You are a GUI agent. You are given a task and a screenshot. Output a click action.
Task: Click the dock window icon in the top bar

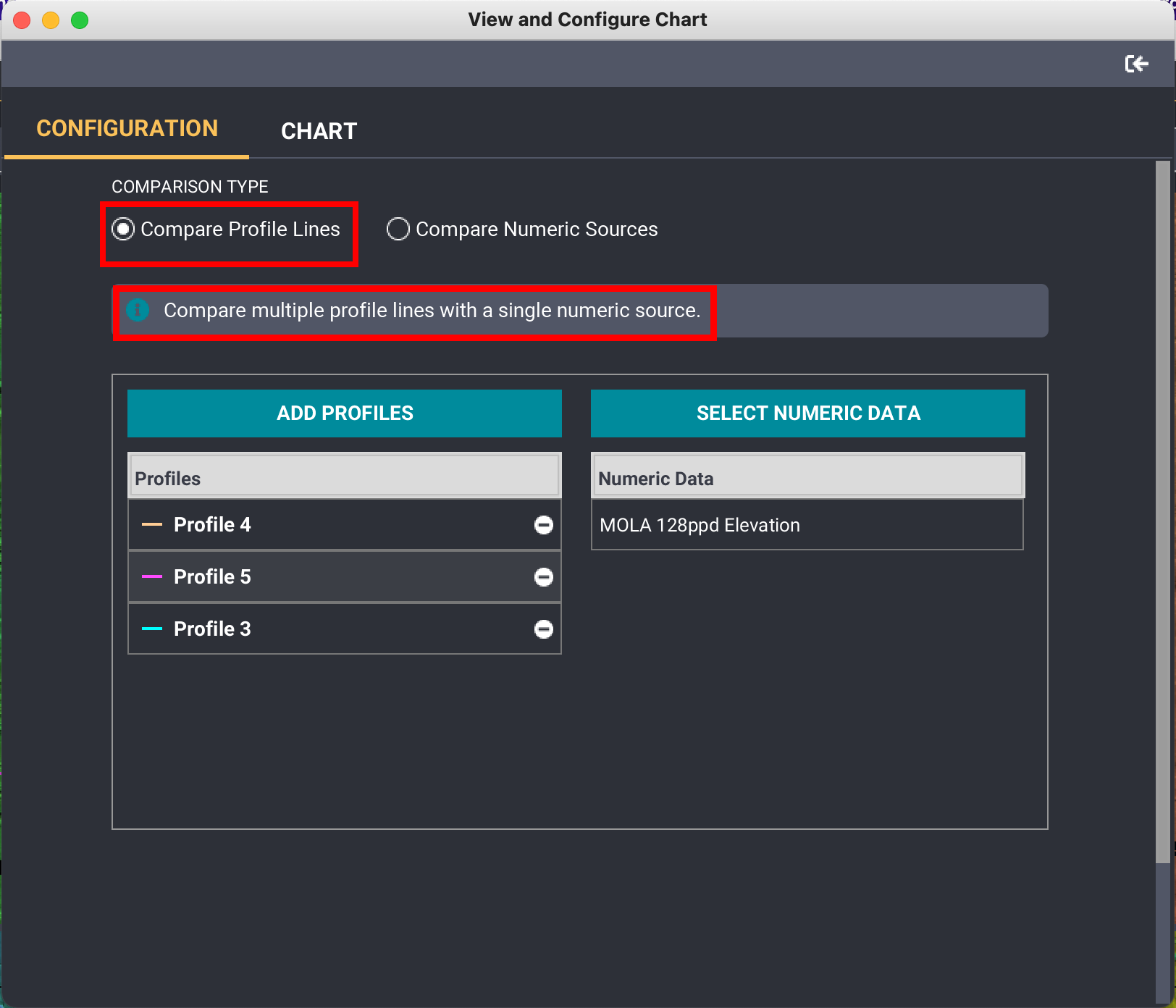1136,64
